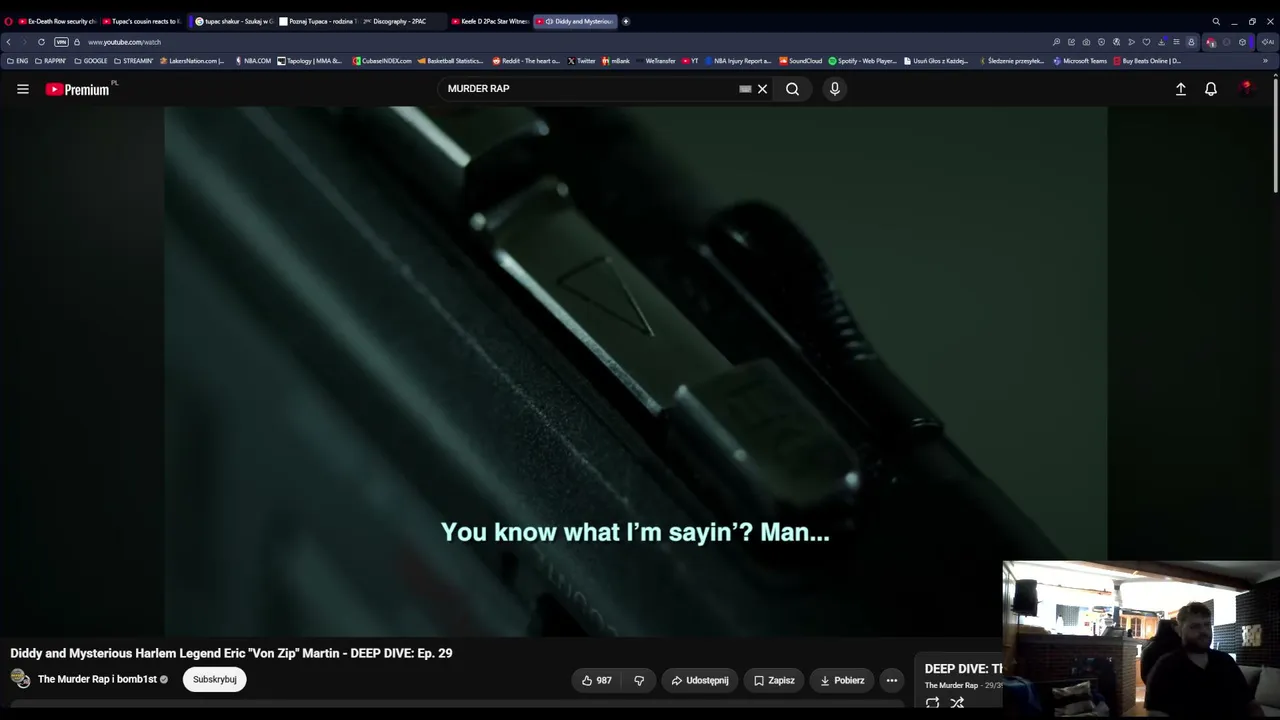Start voice search with microphone icon
This screenshot has width=1280, height=720.
pos(835,89)
